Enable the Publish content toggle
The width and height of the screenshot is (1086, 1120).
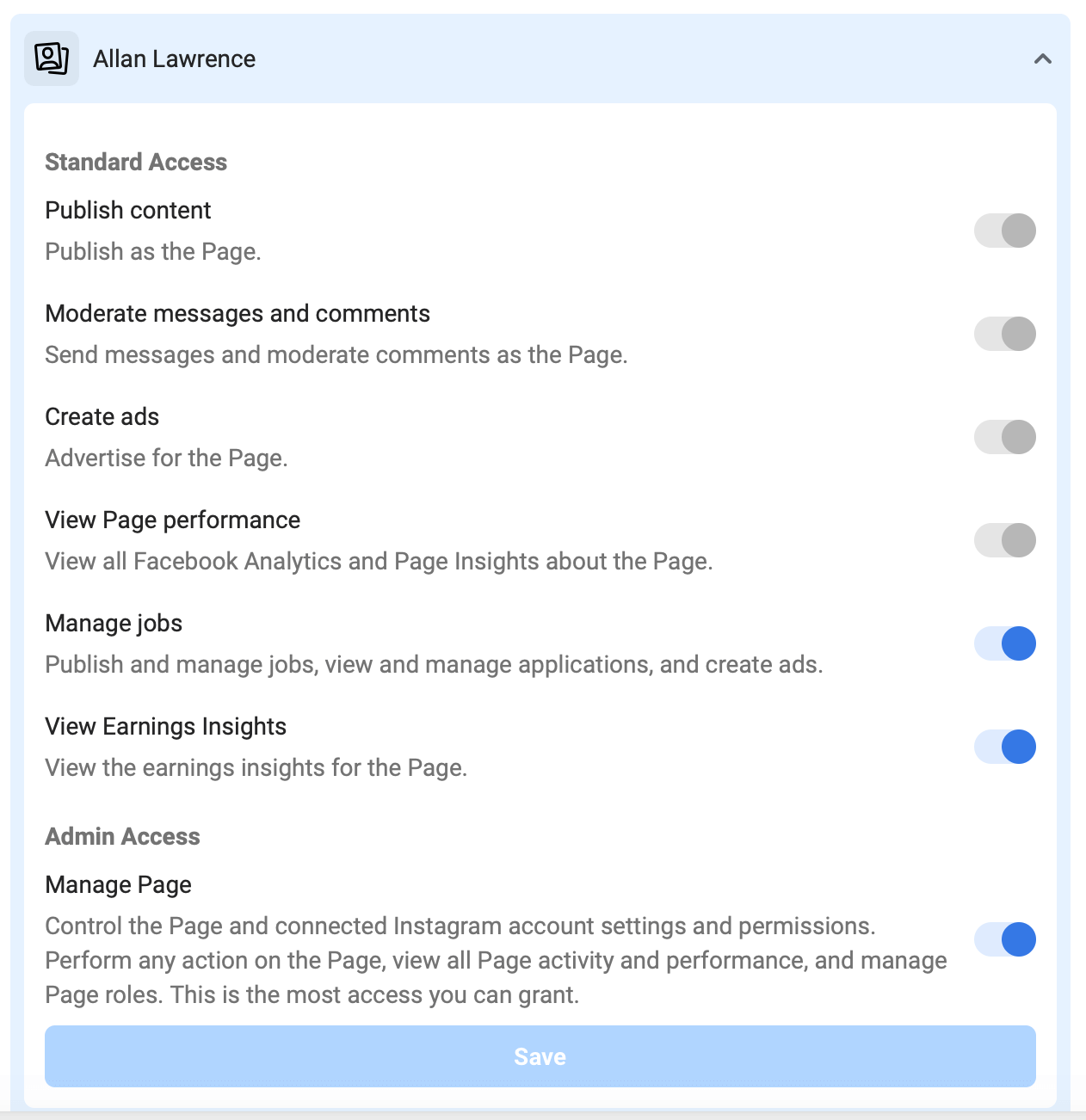[x=1004, y=231]
